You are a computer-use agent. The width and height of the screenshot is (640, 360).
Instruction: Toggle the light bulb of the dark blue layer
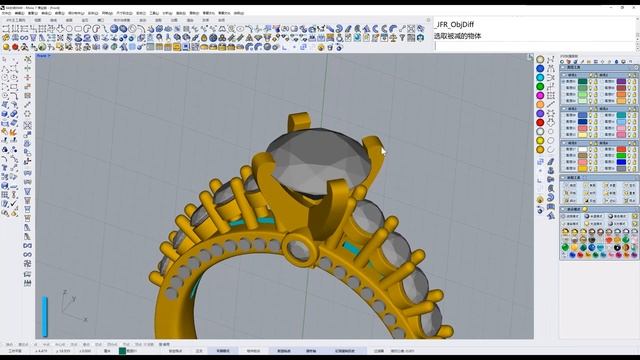coord(590,122)
